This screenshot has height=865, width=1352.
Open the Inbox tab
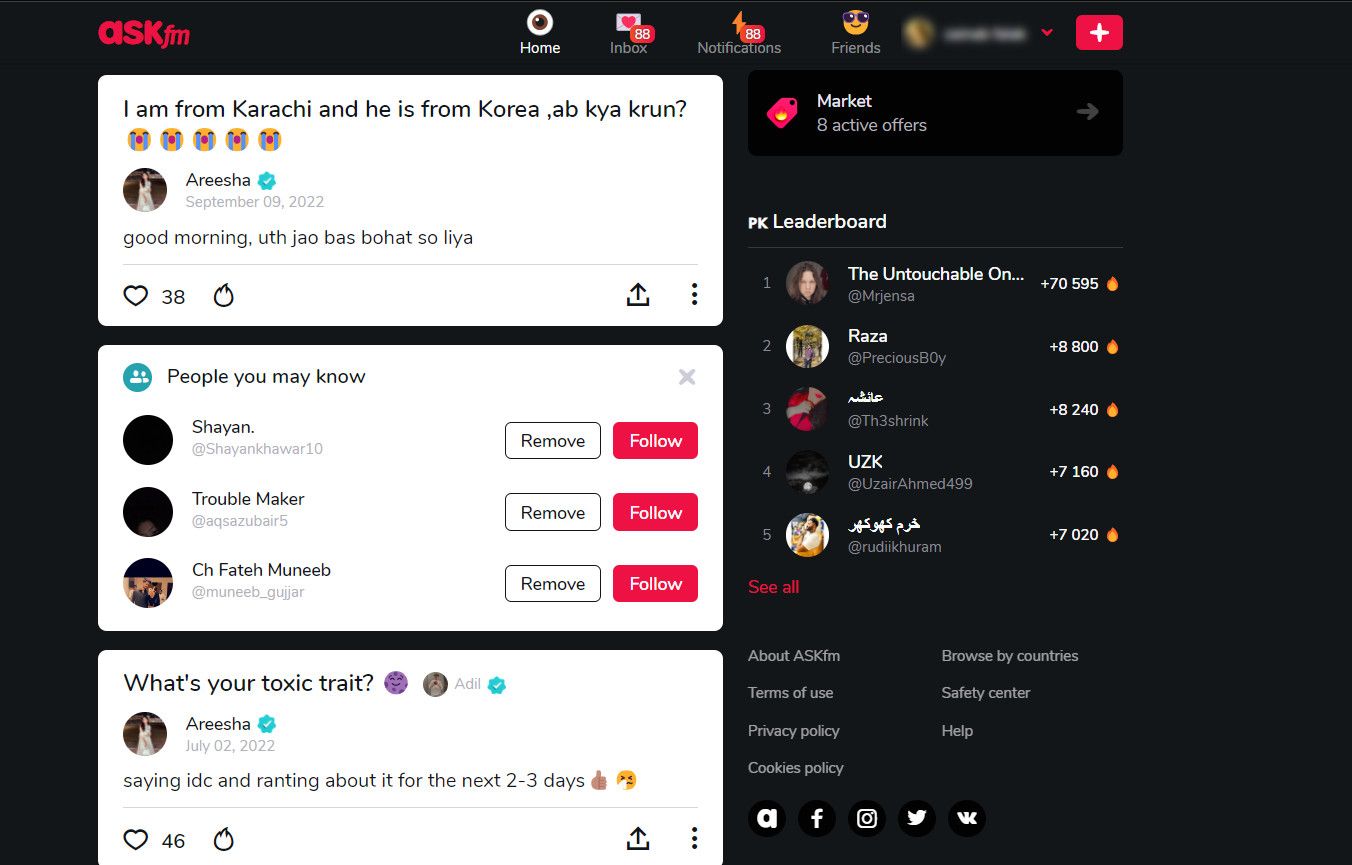(629, 33)
